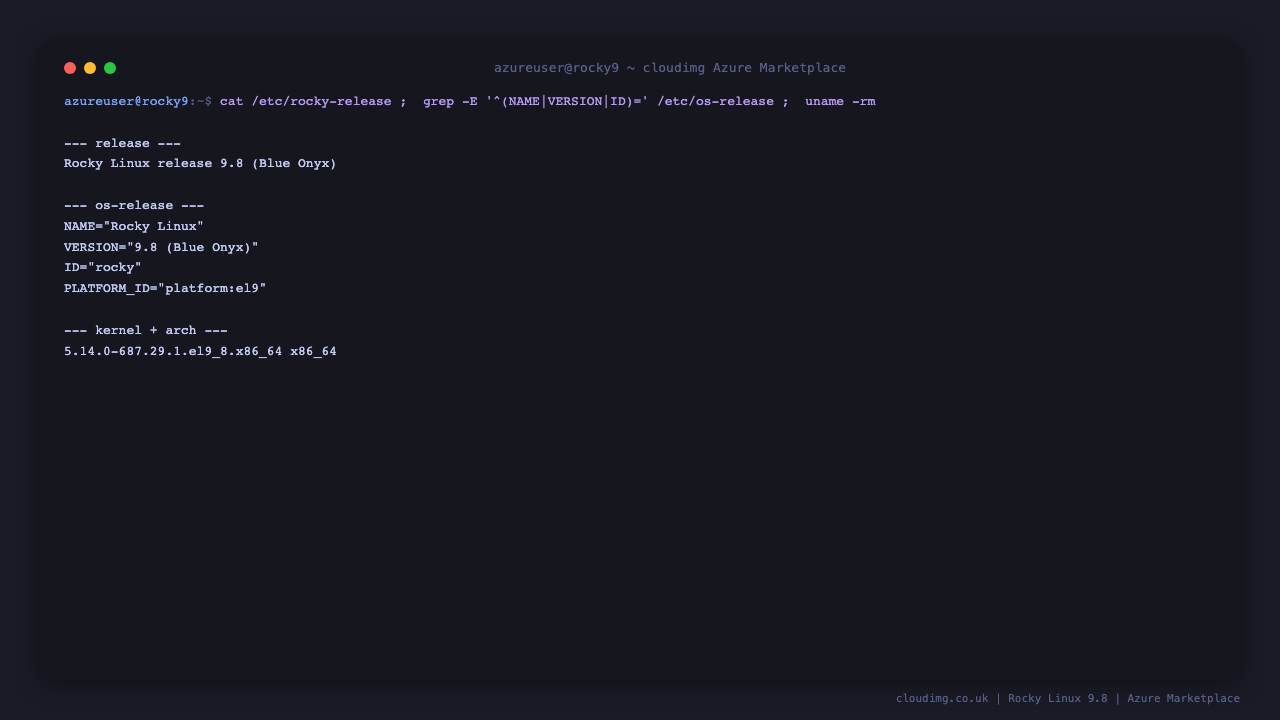This screenshot has width=1280, height=720.
Task: Click the footer text 'Rocky Linux 9.8'
Action: coord(1058,698)
